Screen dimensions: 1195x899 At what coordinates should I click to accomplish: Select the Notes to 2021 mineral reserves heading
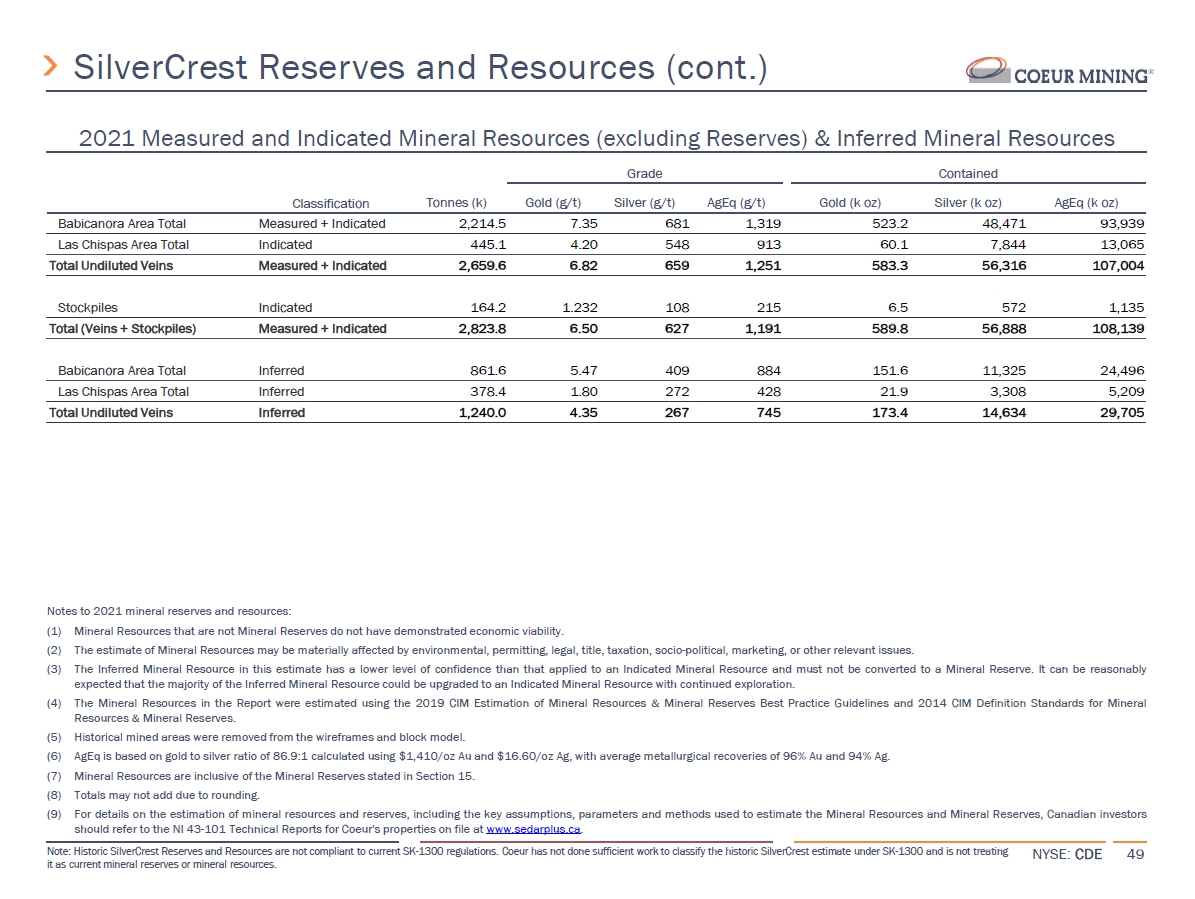click(x=169, y=611)
